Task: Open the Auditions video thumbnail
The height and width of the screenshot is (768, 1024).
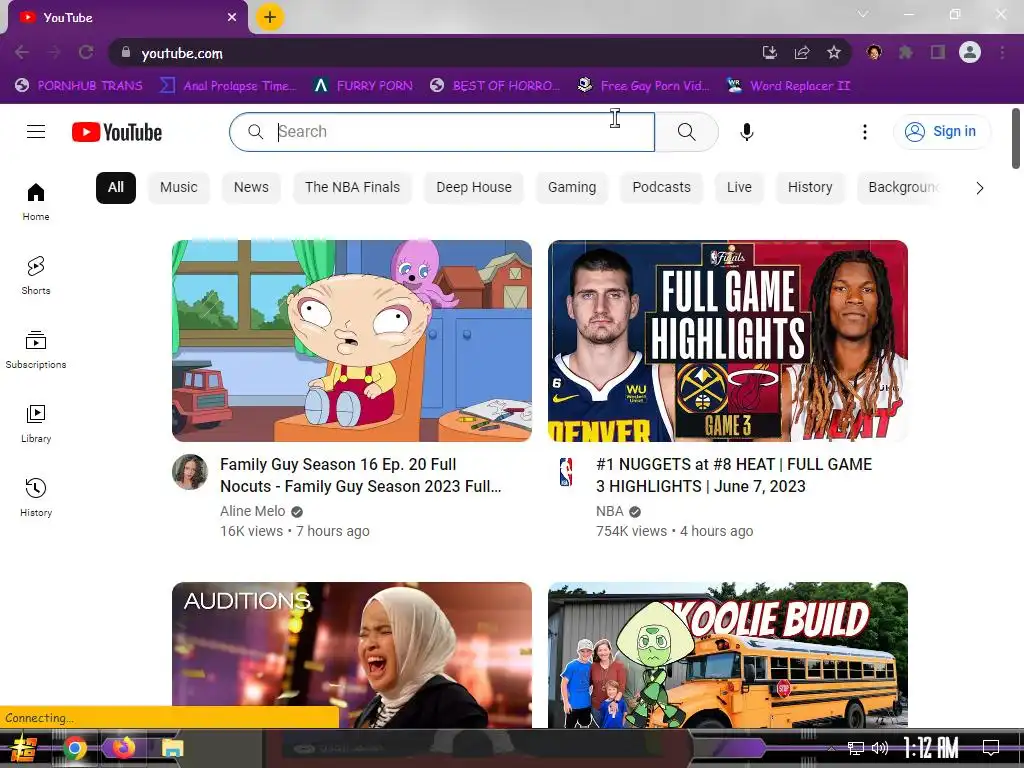Action: click(352, 655)
